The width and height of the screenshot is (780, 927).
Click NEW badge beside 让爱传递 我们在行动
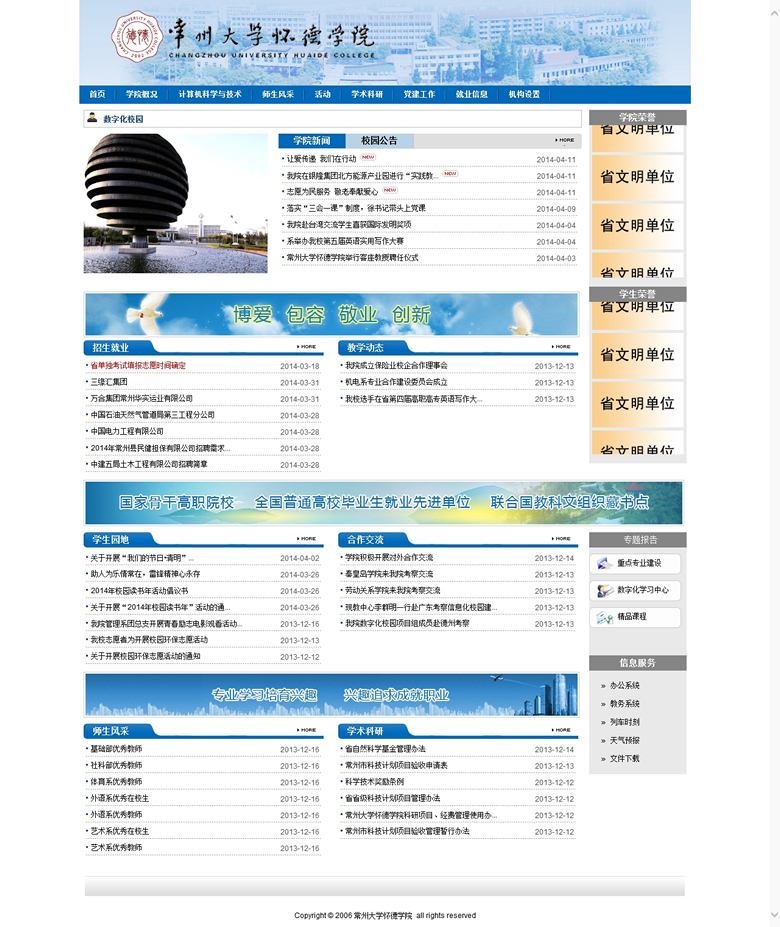pyautogui.click(x=368, y=157)
